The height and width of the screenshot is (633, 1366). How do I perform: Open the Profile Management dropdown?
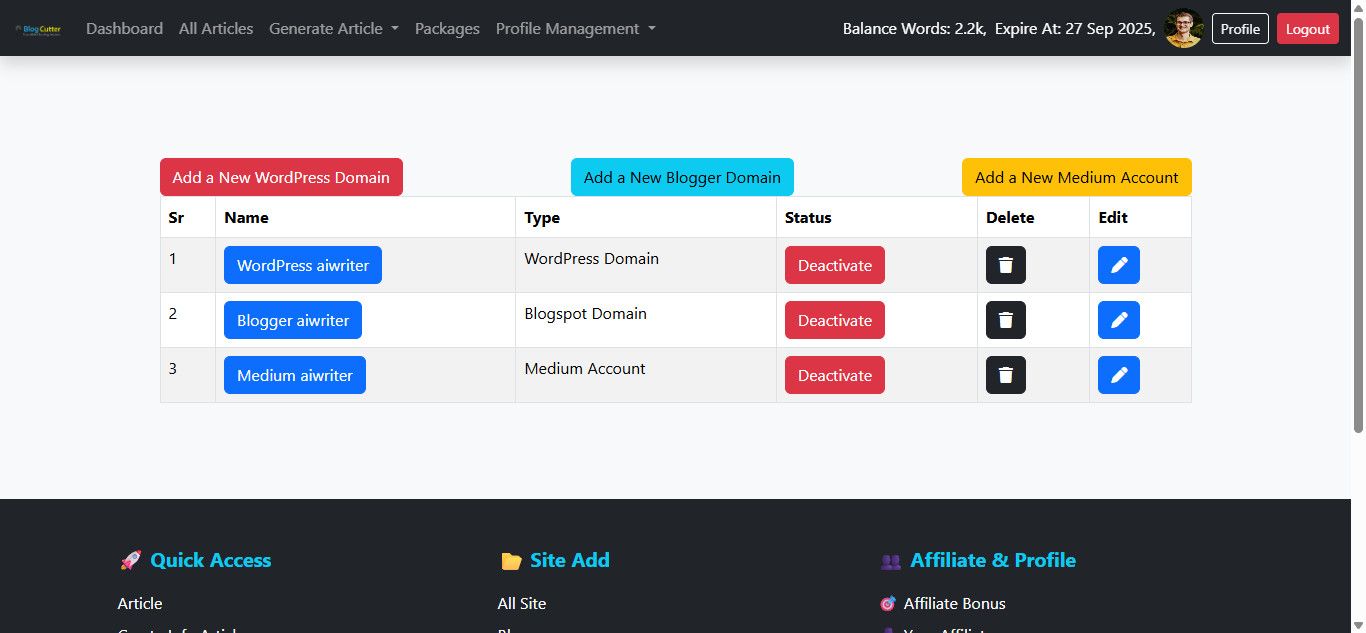[575, 29]
